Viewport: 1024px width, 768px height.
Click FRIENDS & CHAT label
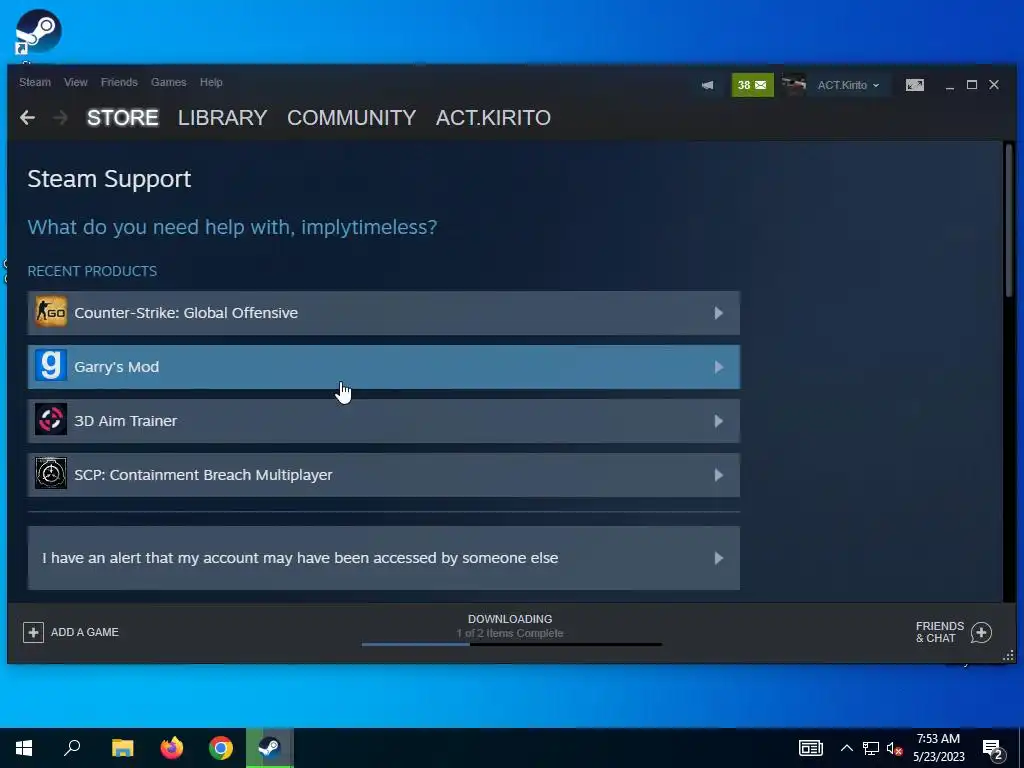[x=940, y=632]
